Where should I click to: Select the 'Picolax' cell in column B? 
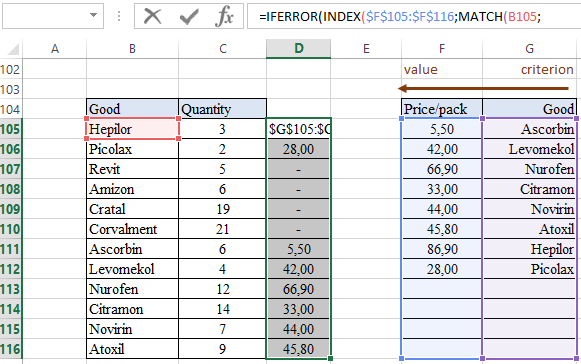pos(132,149)
